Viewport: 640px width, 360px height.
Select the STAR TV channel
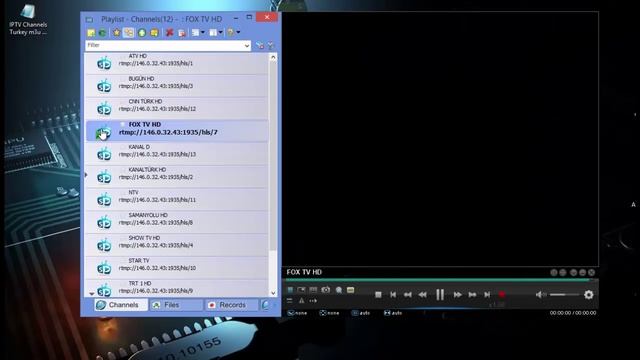[177, 267]
